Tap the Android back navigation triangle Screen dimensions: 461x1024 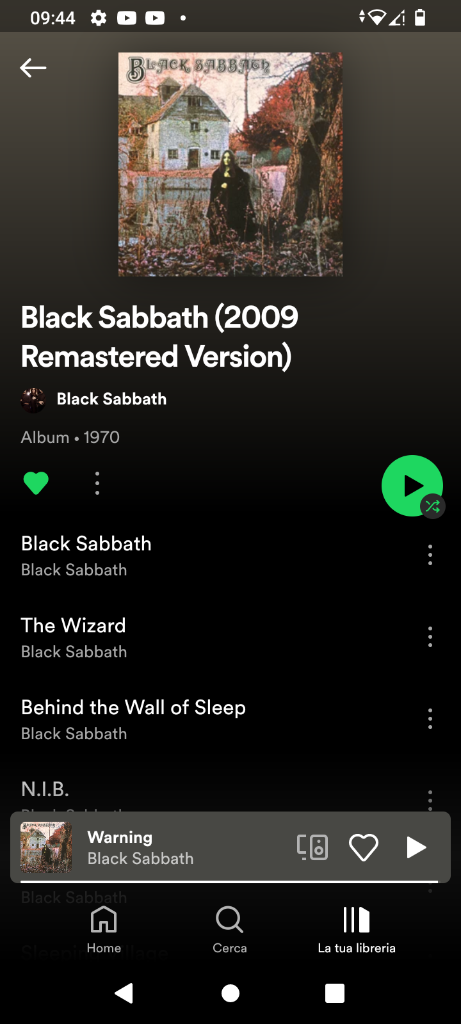point(124,993)
